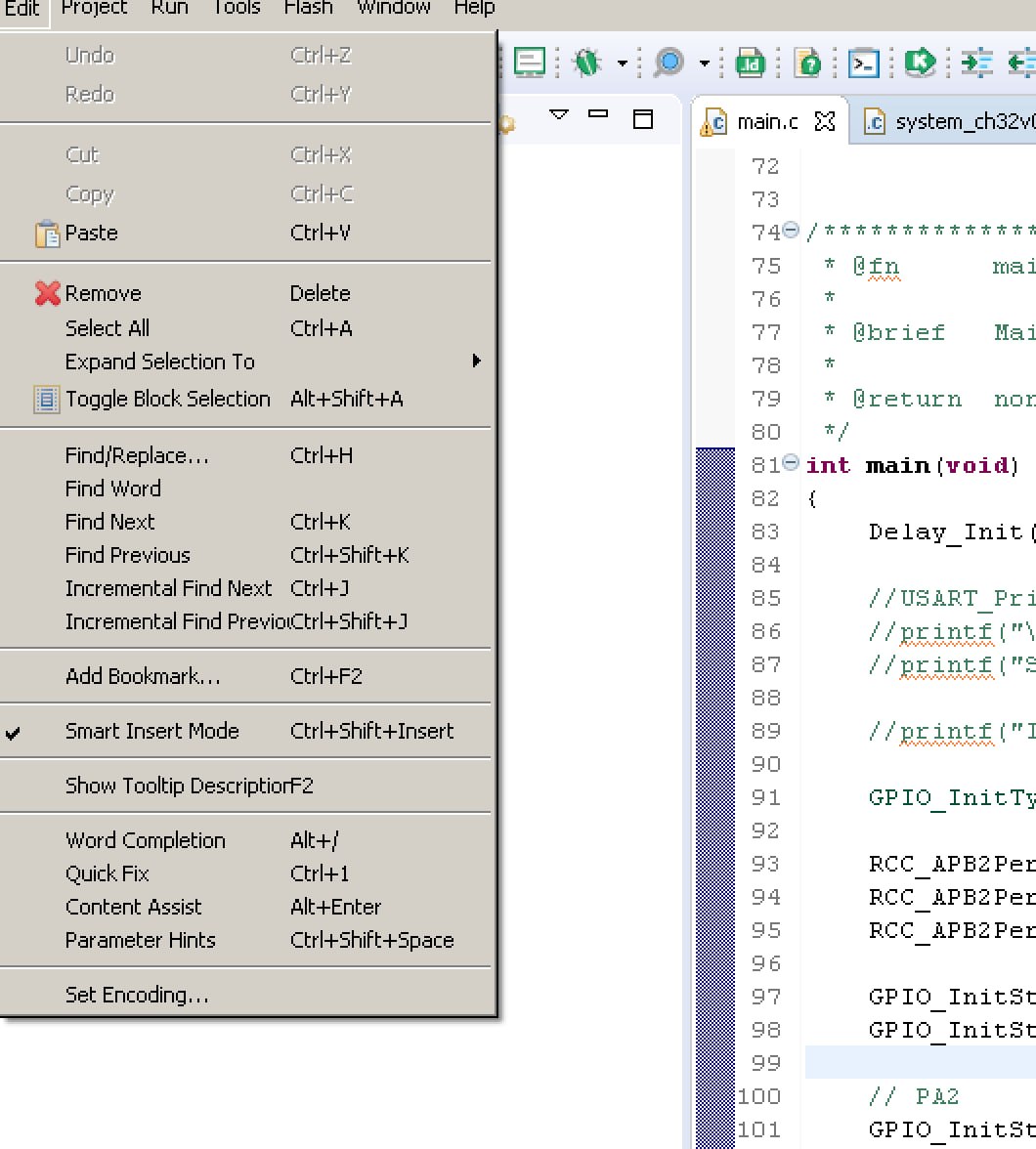Close the open Edit menu via its title
Viewport: 1036px width, 1149px height.
click(x=22, y=8)
